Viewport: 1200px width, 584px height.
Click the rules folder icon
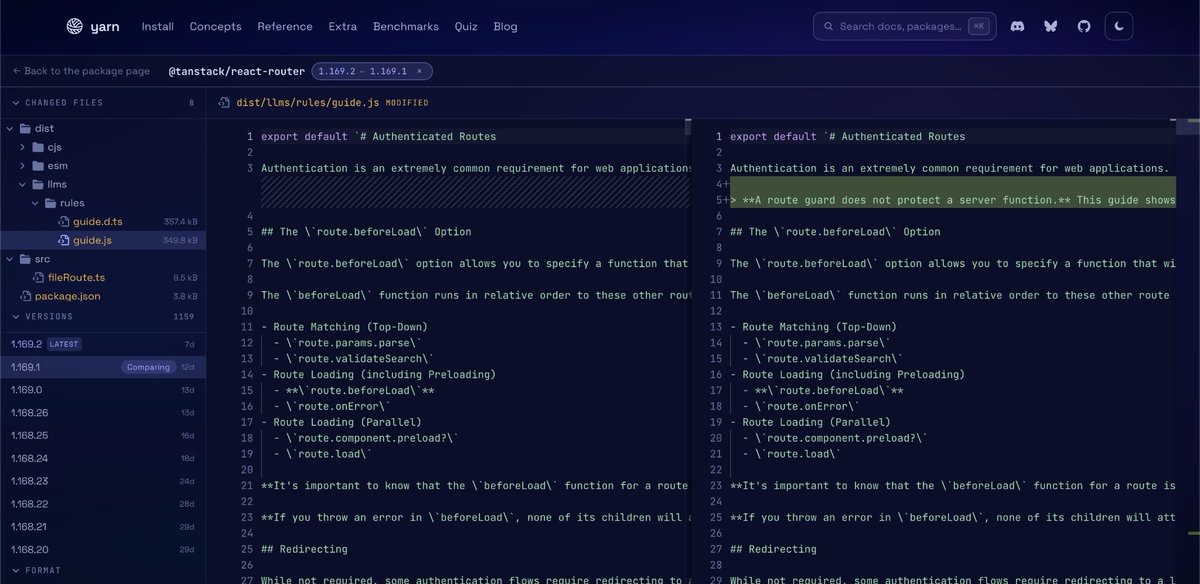pyautogui.click(x=51, y=203)
